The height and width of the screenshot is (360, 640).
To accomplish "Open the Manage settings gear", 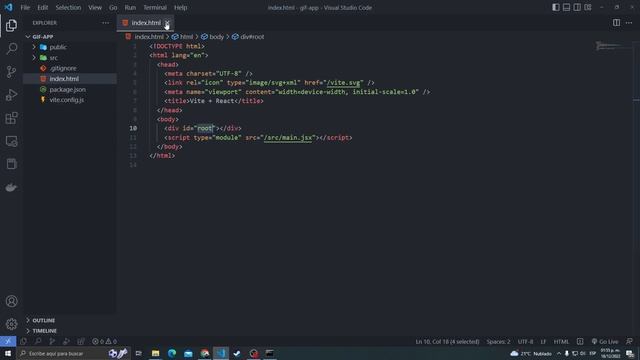I will pos(11,324).
